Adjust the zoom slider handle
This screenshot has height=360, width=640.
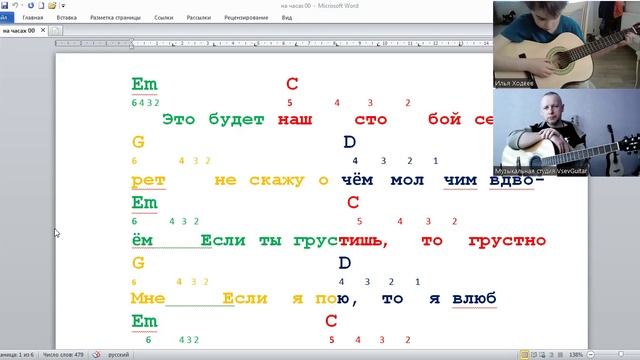click(621, 355)
